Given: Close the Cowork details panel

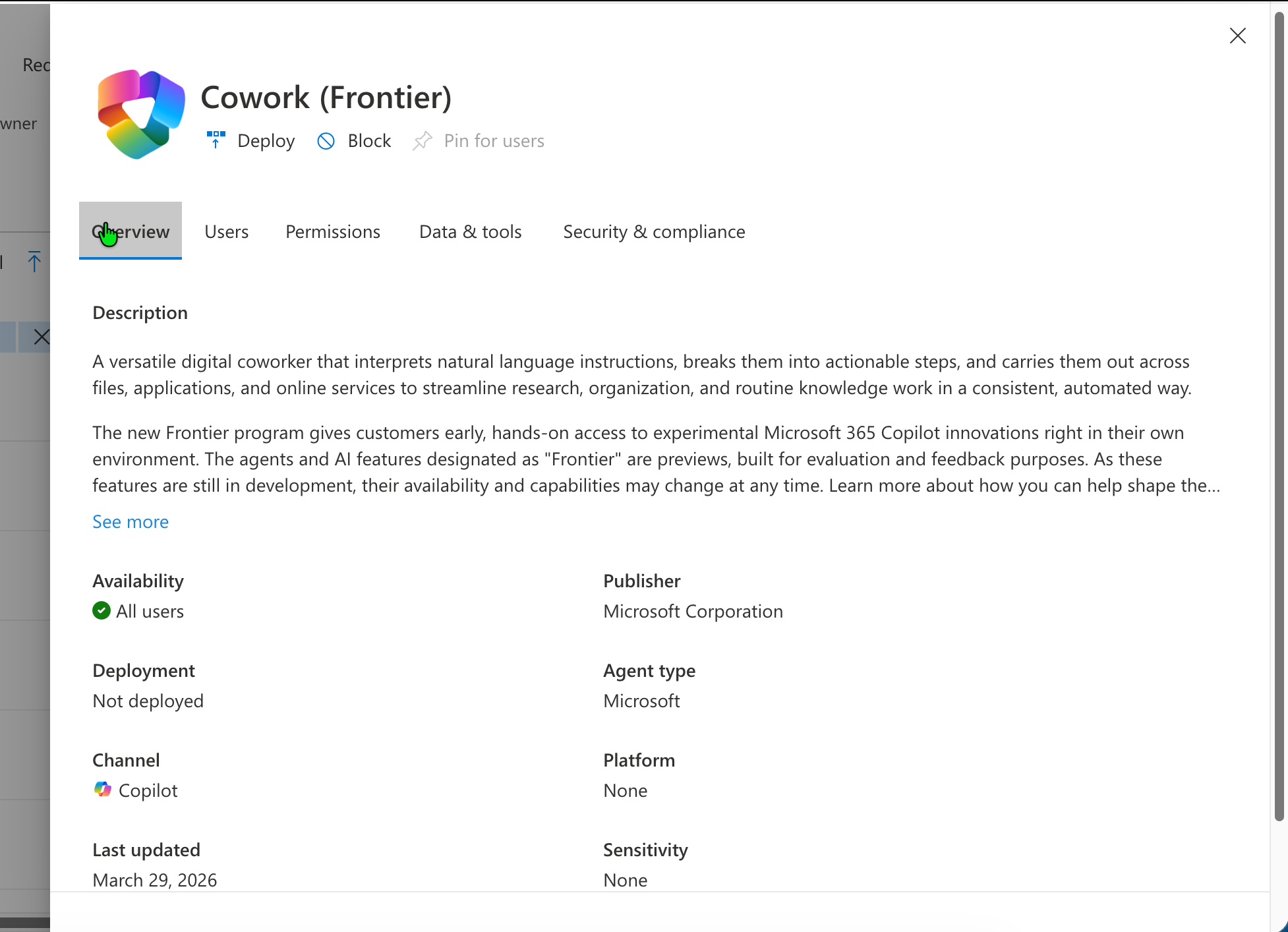Looking at the screenshot, I should (1237, 36).
